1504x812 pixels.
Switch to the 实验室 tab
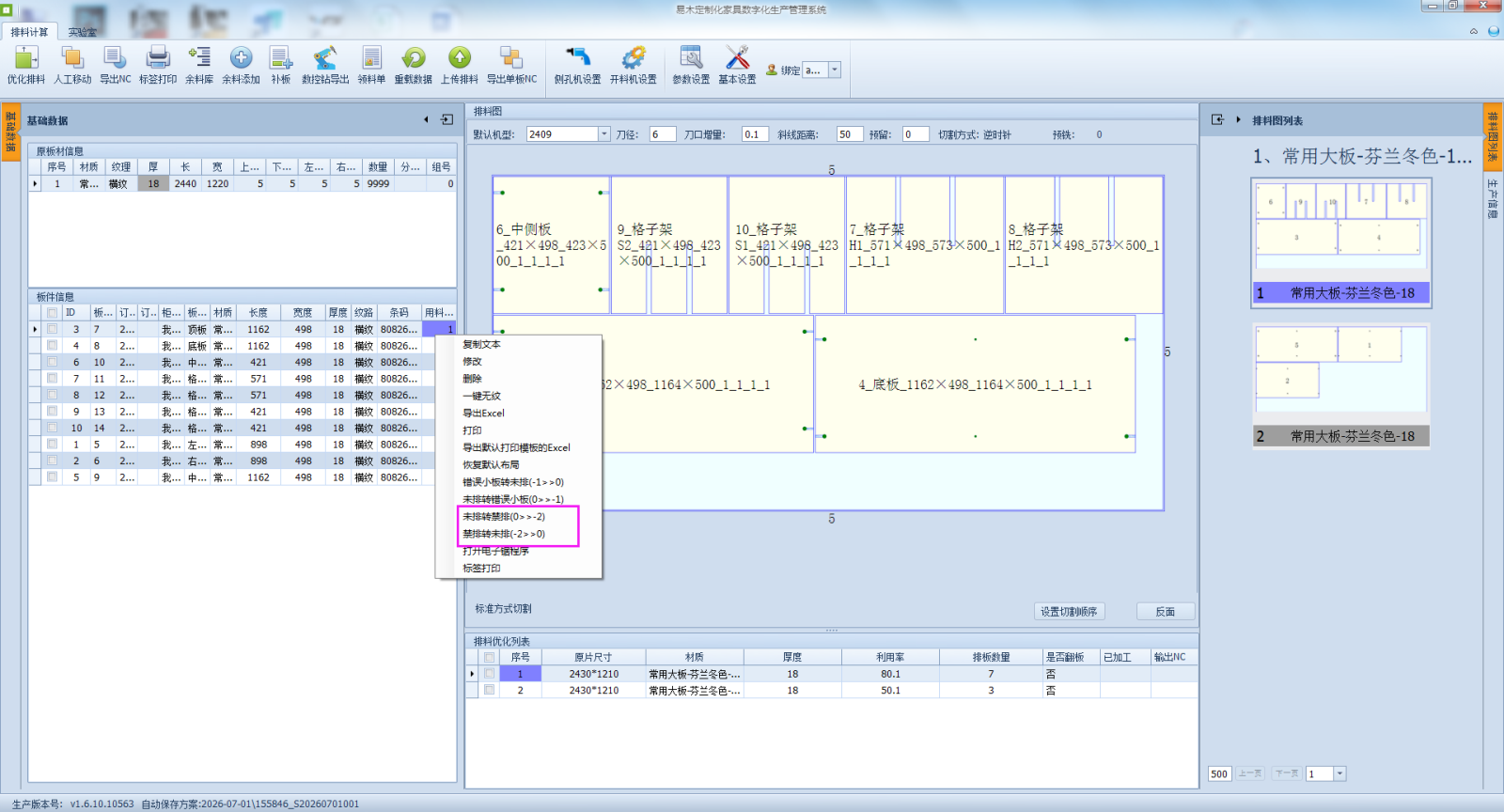82,32
